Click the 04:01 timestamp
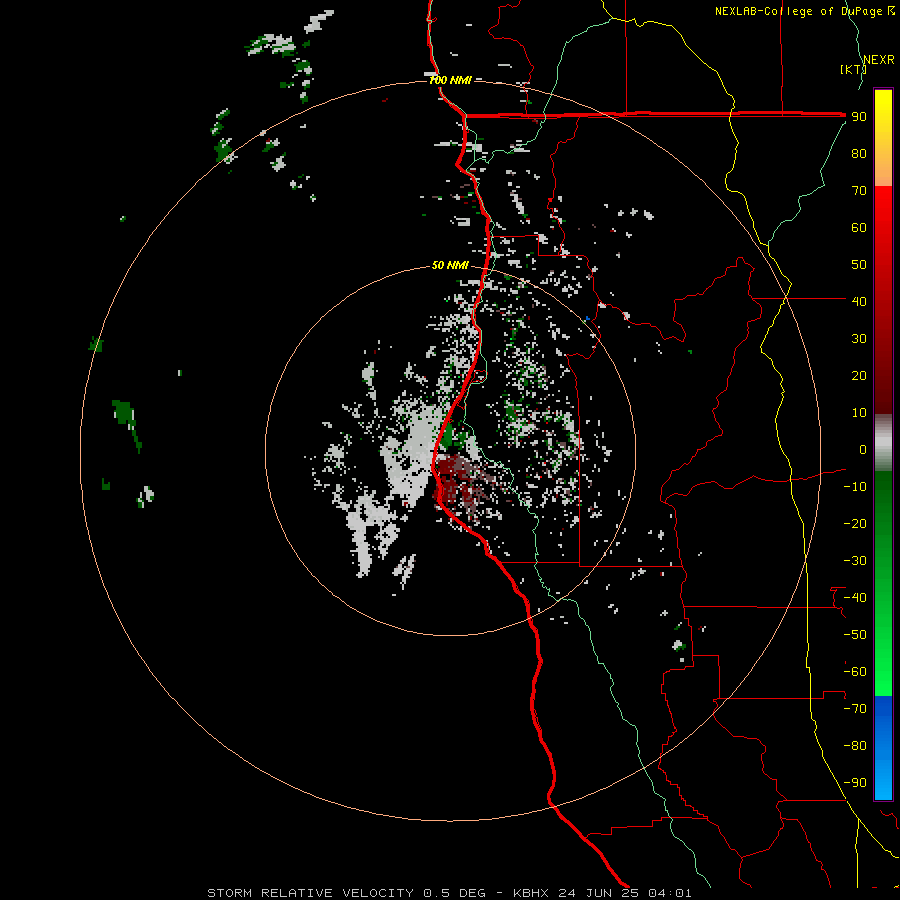The height and width of the screenshot is (900, 900). [670, 893]
